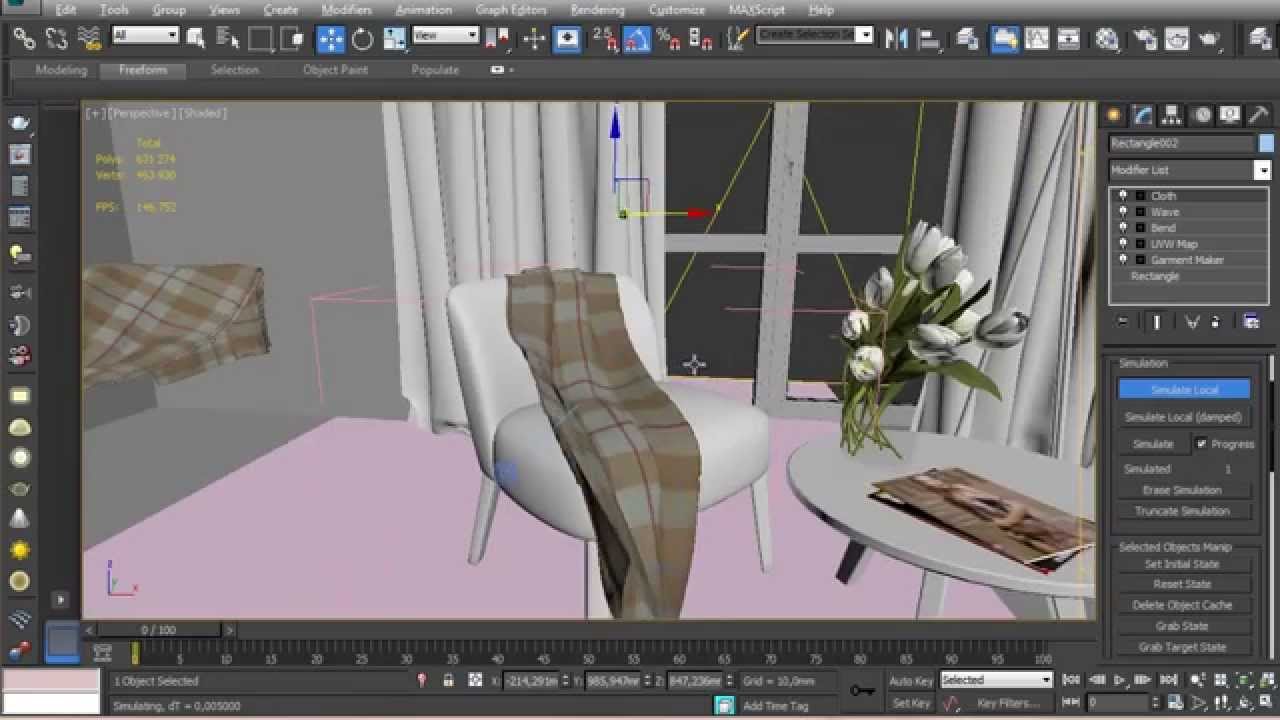Open the Render Setup teapot icon
Image resolution: width=1280 pixels, height=720 pixels.
(1145, 39)
